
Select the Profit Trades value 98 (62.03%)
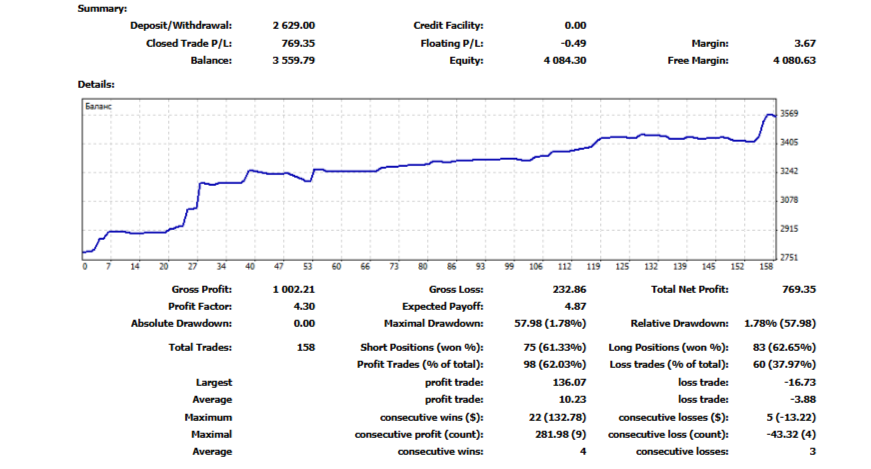click(x=554, y=365)
